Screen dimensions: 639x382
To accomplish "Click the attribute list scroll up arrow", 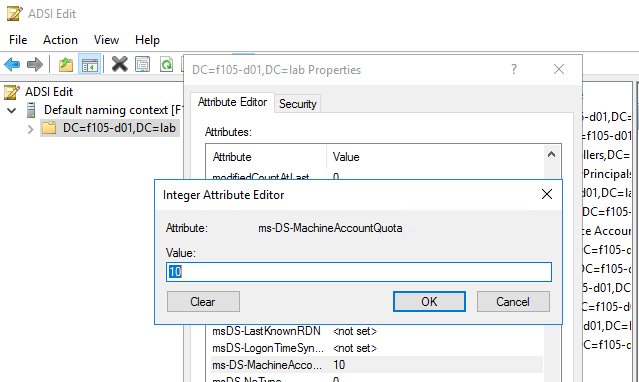I will (x=551, y=155).
